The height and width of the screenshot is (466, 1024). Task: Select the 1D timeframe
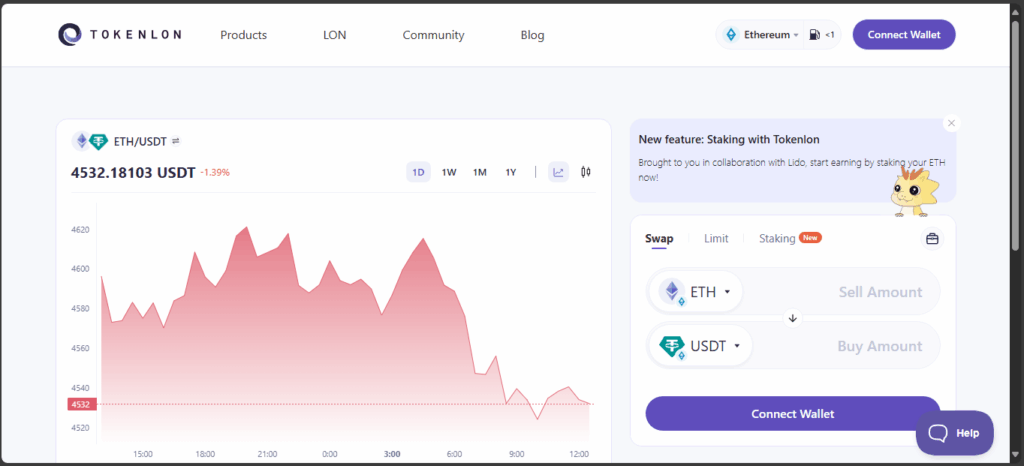[418, 172]
